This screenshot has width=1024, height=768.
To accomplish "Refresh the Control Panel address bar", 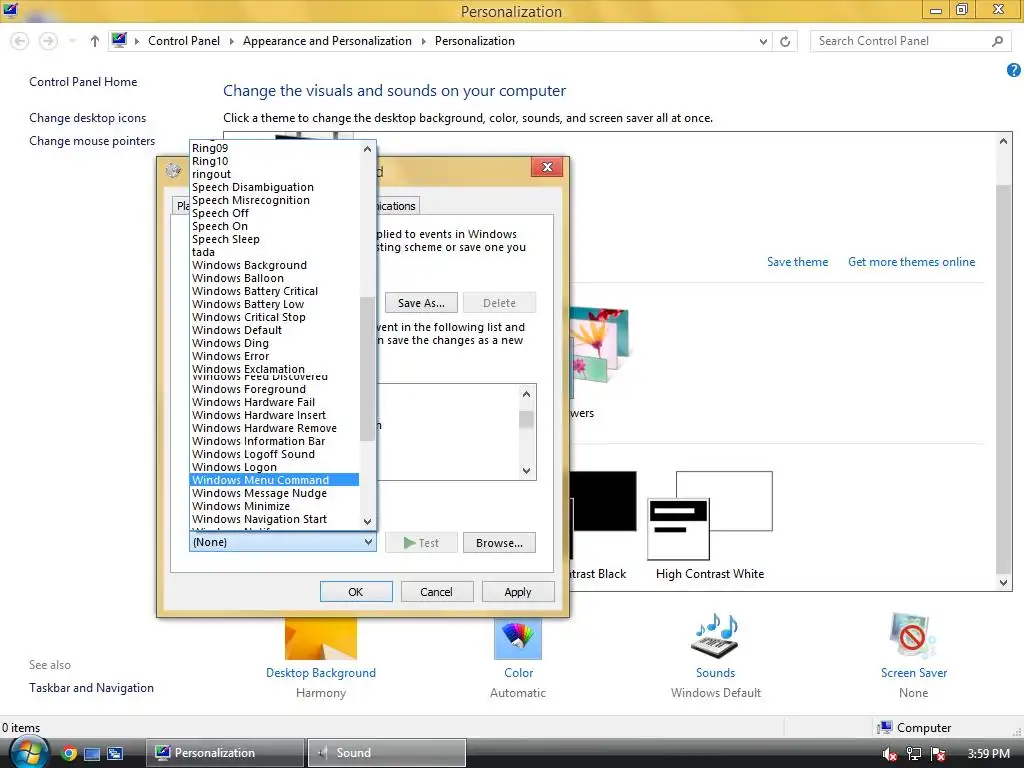I will coord(785,41).
